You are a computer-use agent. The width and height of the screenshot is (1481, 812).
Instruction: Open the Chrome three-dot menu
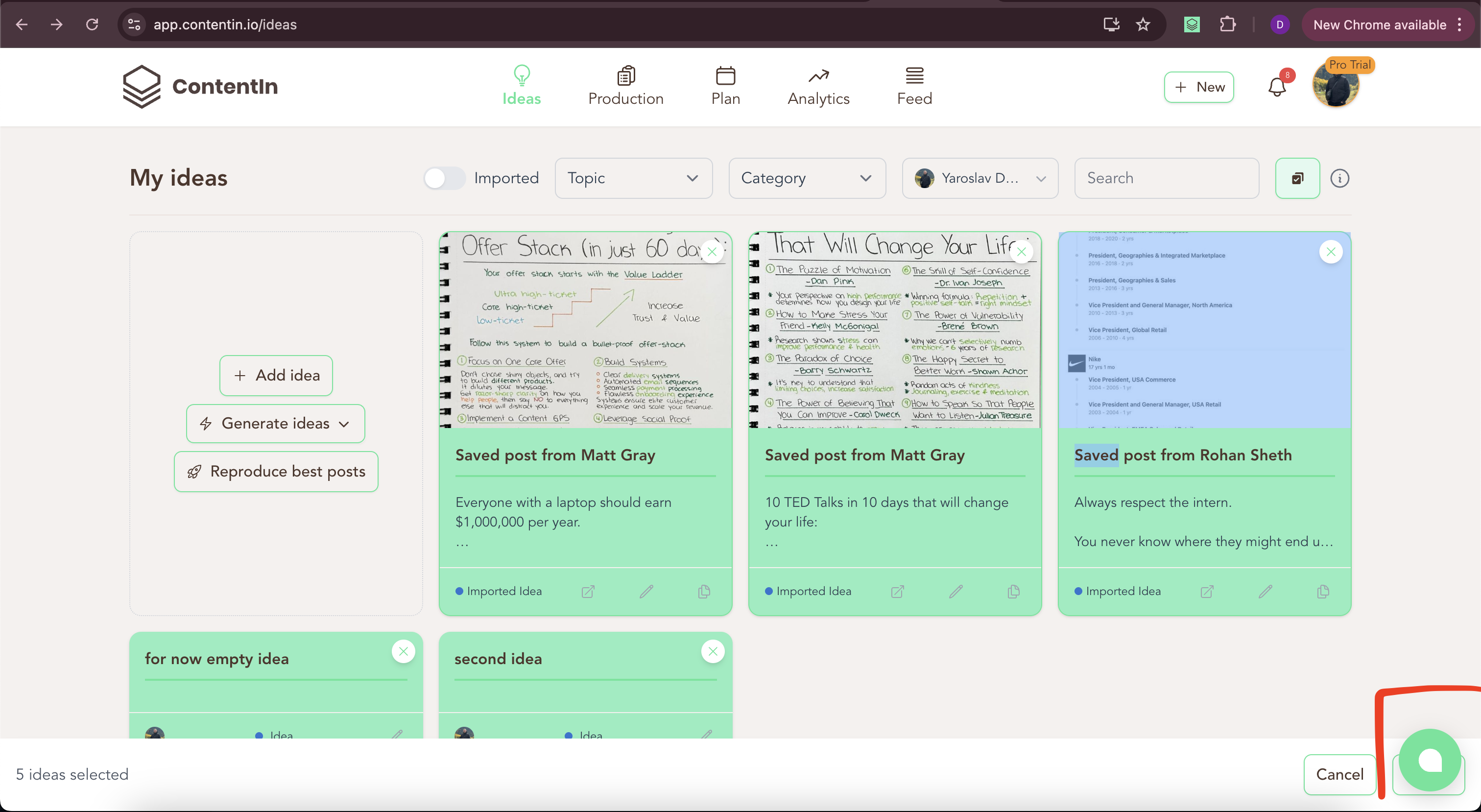pos(1459,24)
